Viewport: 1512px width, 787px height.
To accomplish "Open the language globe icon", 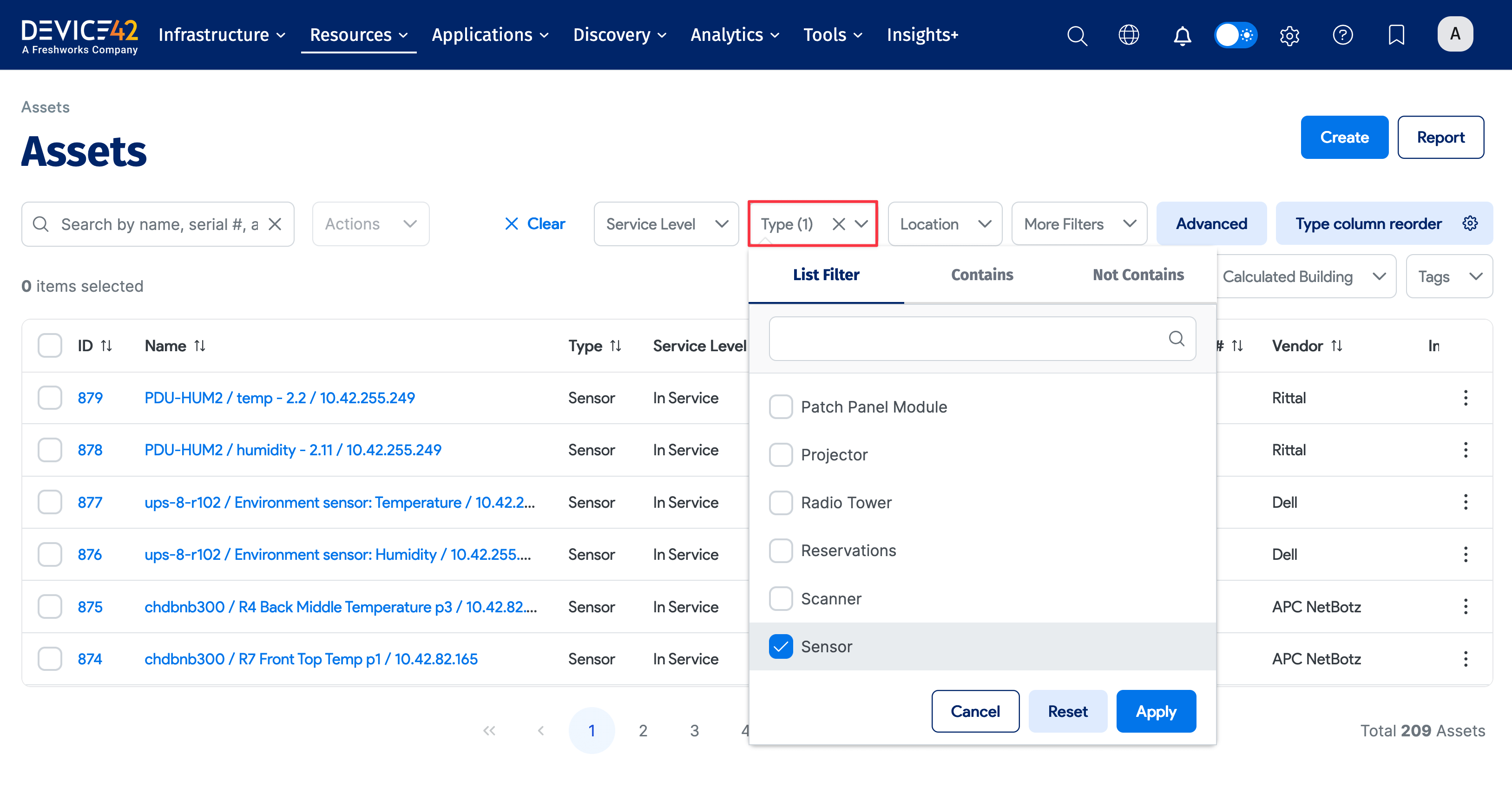I will tap(1128, 35).
